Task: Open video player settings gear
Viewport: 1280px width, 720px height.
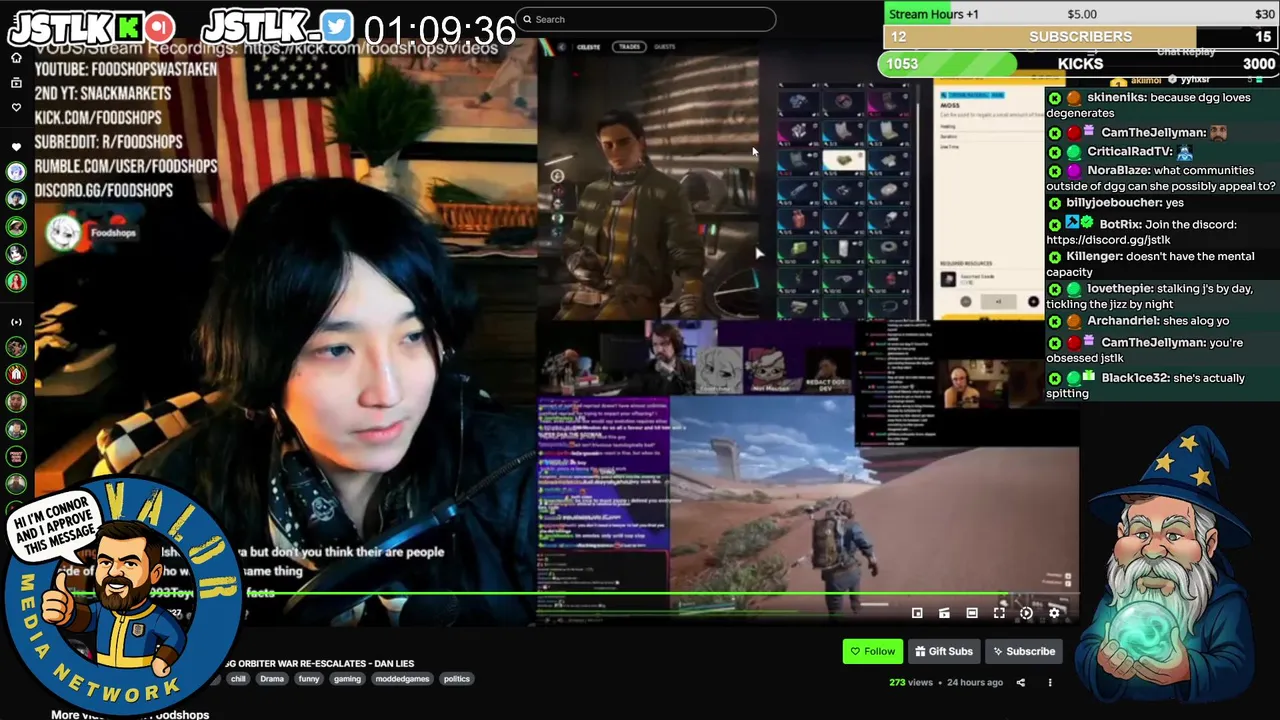Action: pyautogui.click(x=1054, y=613)
